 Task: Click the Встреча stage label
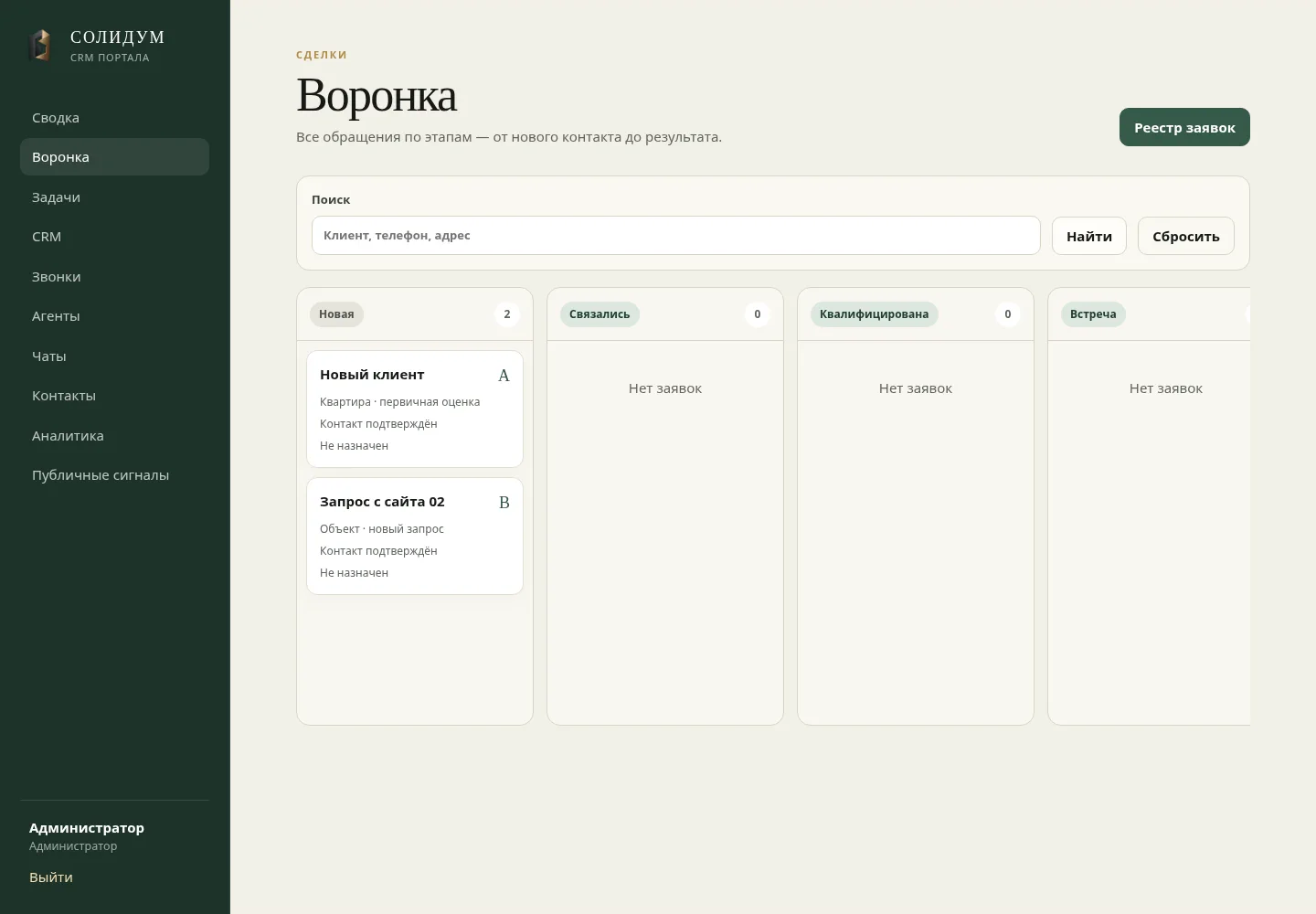[x=1093, y=314]
